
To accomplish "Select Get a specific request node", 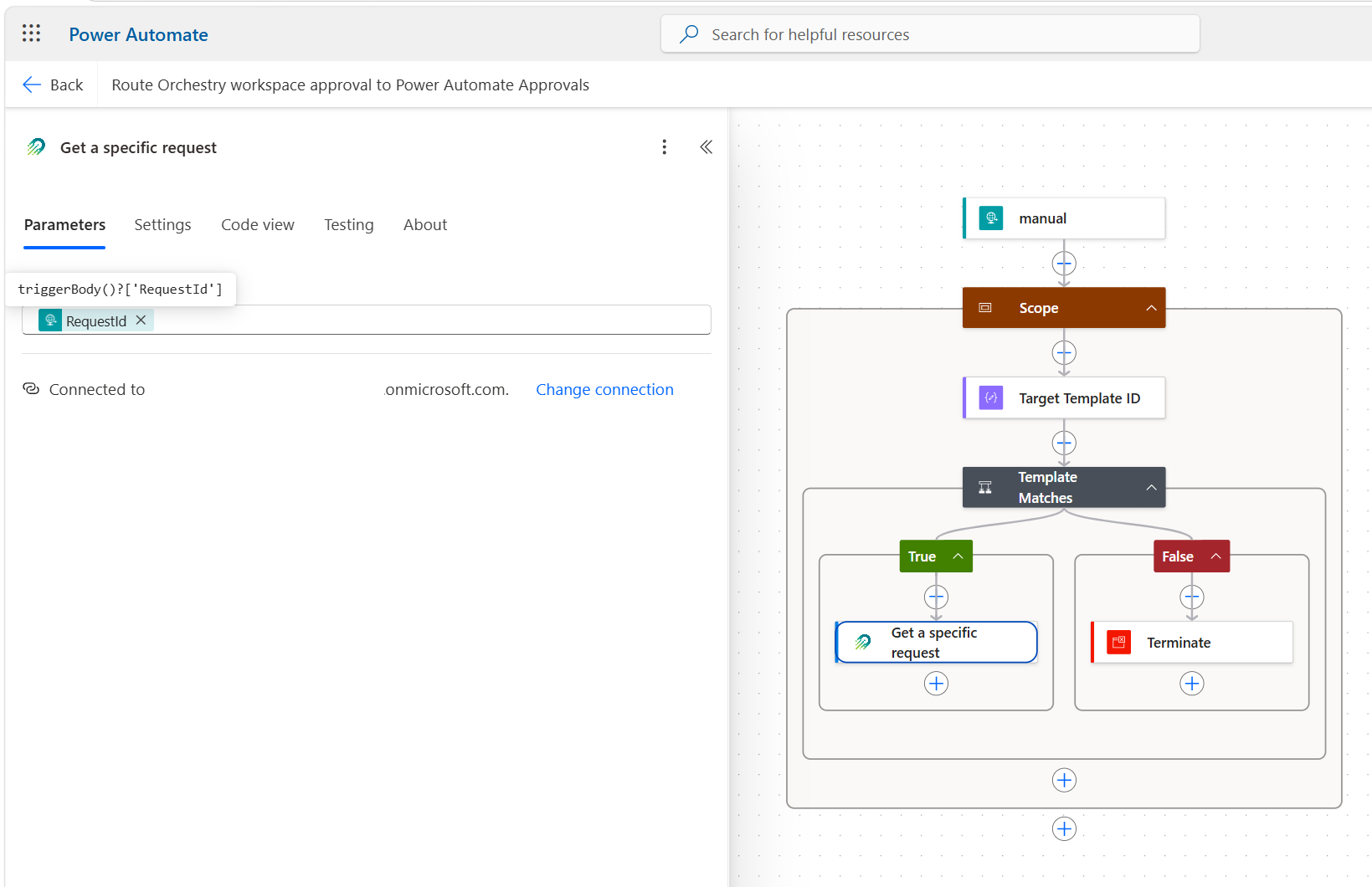I will tap(936, 643).
